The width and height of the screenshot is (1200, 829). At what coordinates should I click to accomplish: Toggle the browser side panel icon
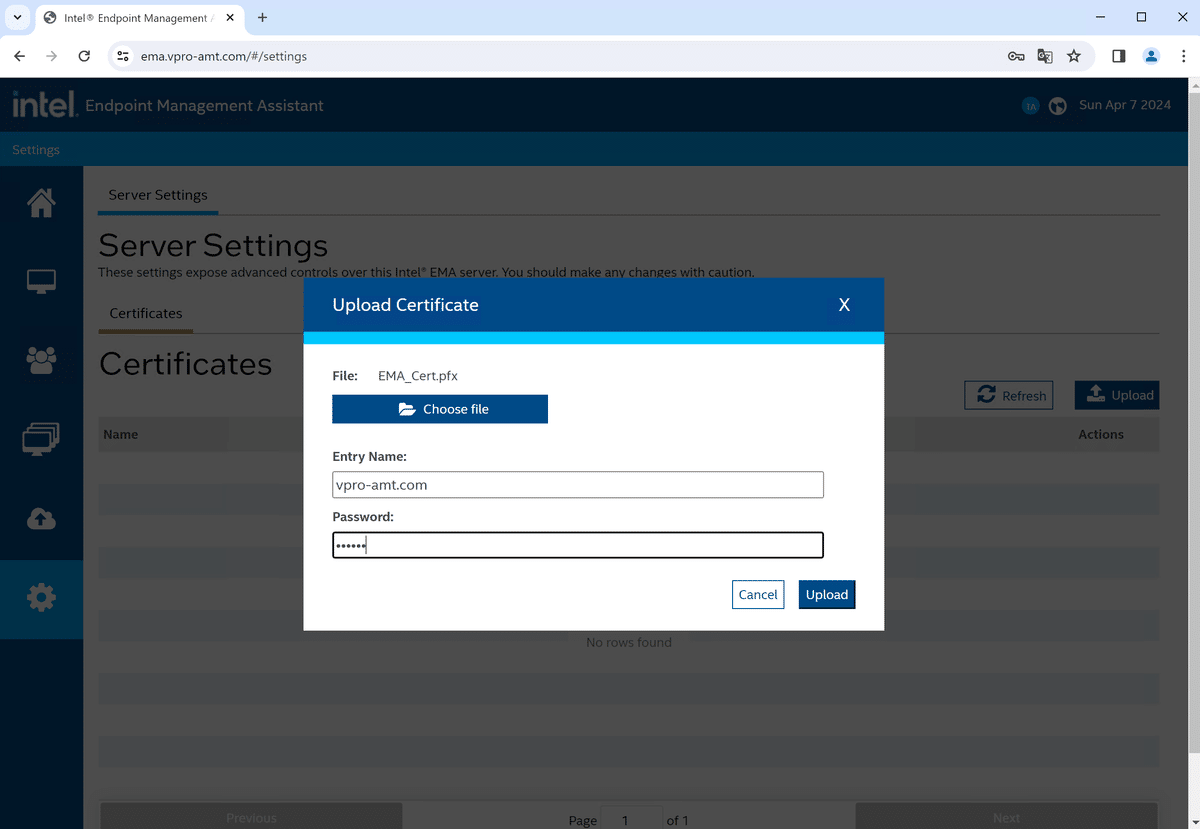1119,56
